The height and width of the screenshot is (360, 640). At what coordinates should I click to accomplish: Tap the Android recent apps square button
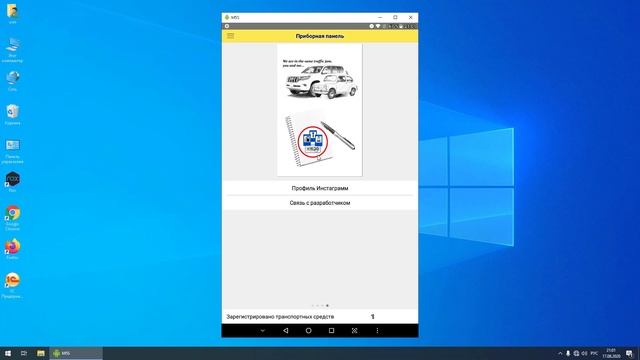click(331, 331)
